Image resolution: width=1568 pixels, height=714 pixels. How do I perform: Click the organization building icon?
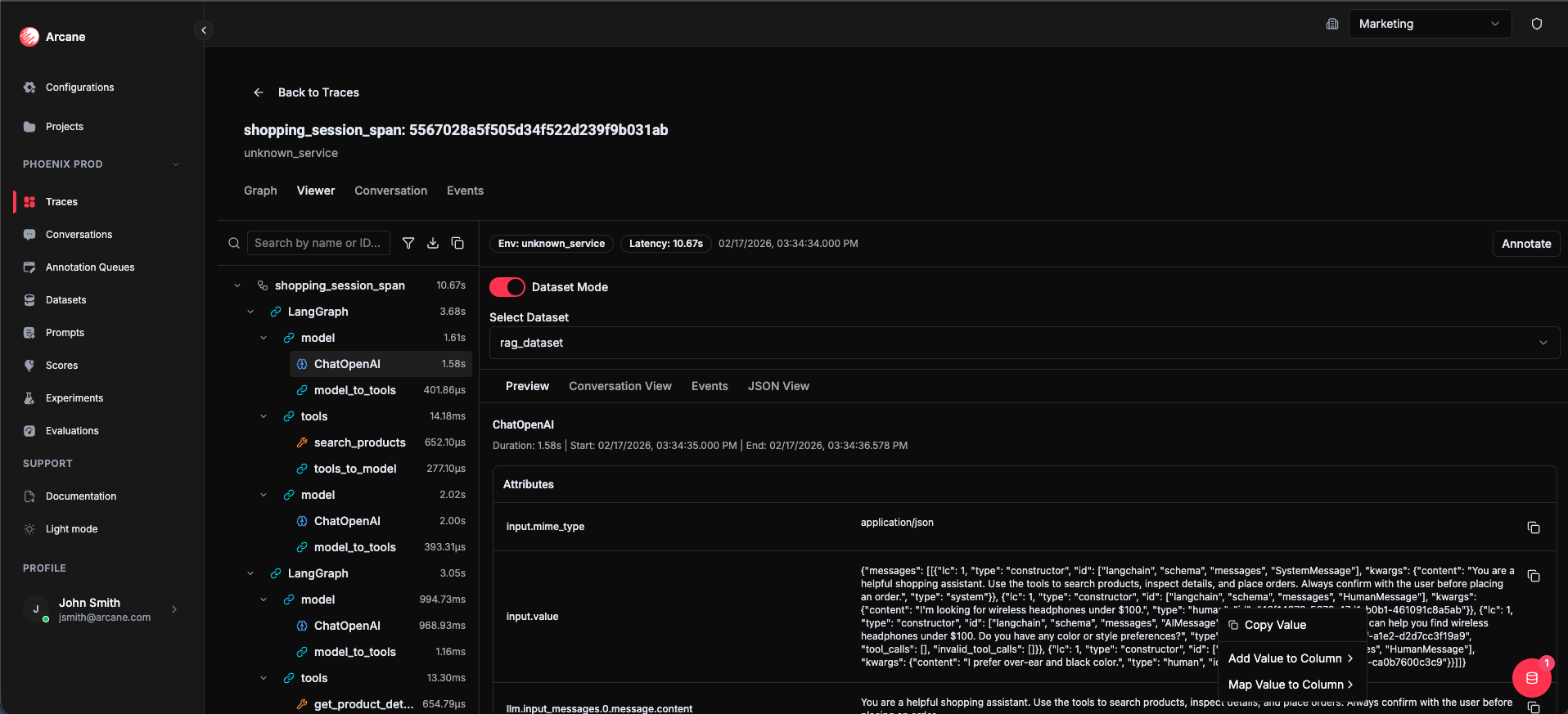tap(1332, 24)
